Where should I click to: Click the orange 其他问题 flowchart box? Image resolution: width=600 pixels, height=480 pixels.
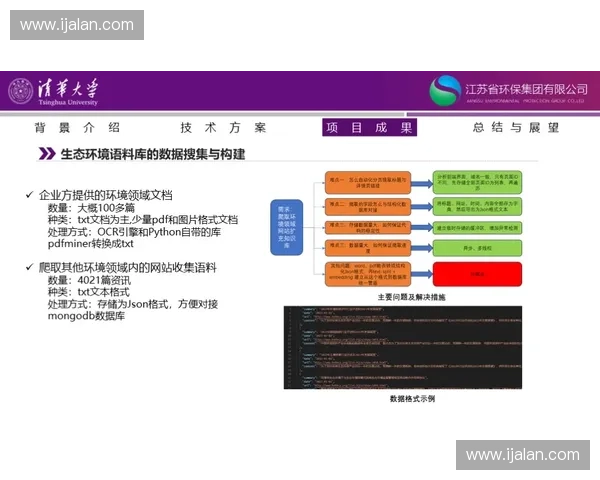pyautogui.click(x=368, y=274)
